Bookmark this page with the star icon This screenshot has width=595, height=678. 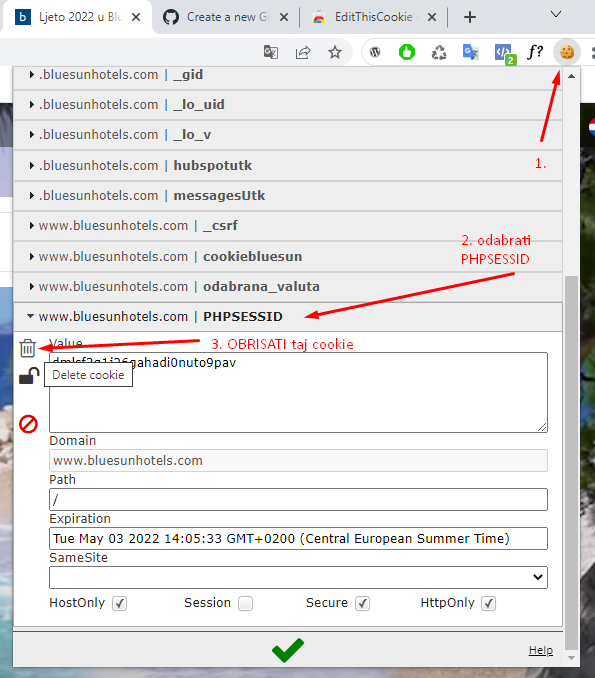pyautogui.click(x=335, y=52)
